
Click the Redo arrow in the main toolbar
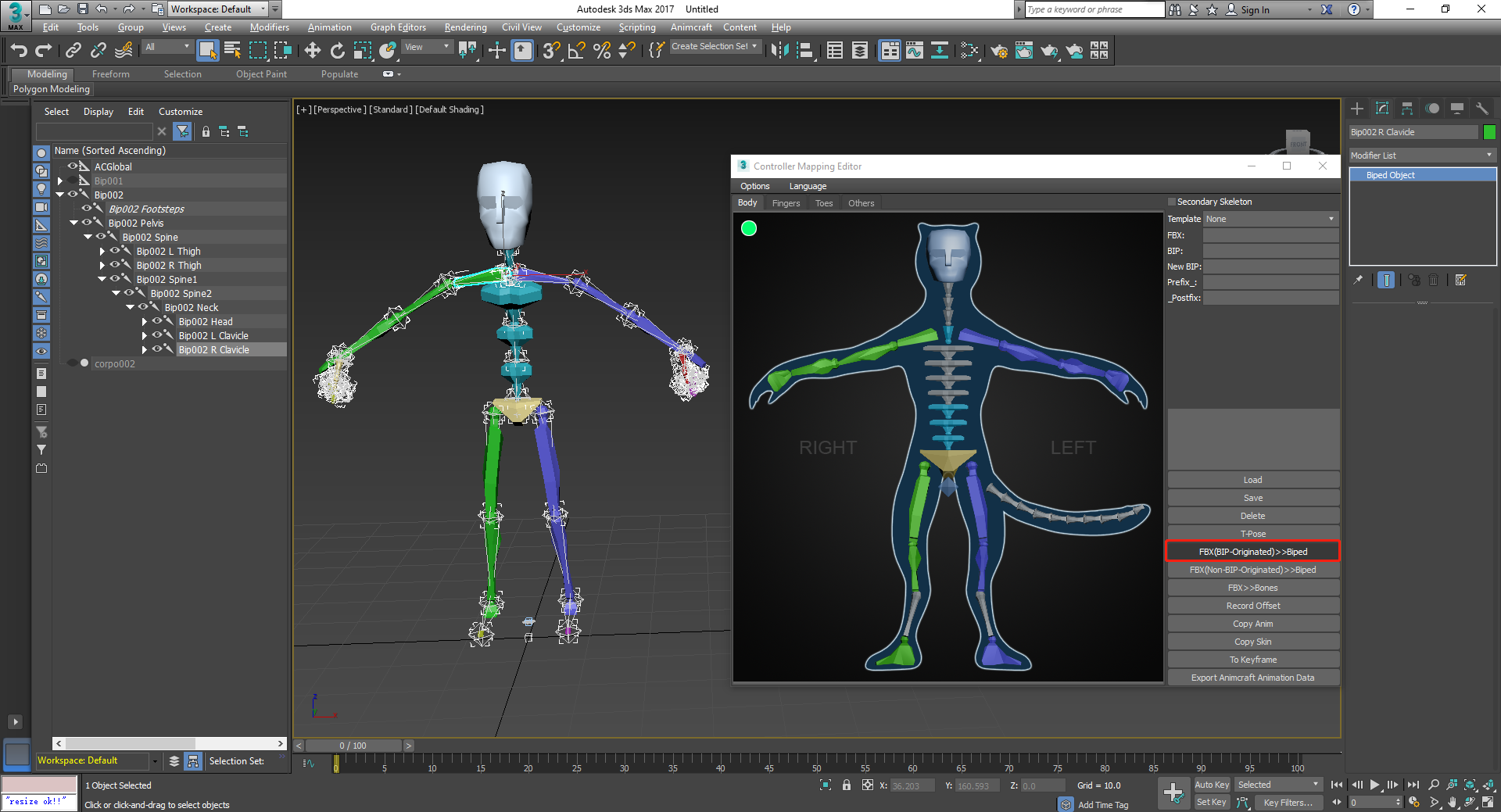tap(44, 51)
